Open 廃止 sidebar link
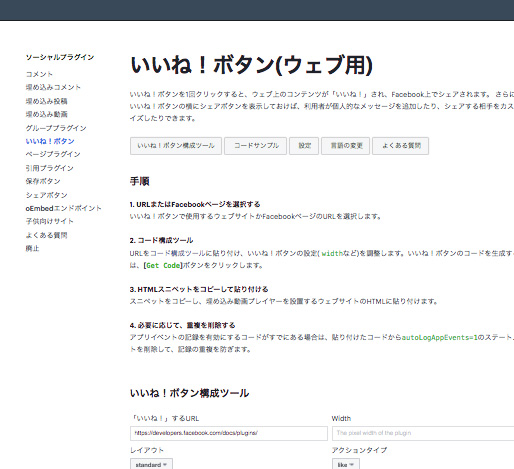The image size is (514, 469). click(32, 248)
